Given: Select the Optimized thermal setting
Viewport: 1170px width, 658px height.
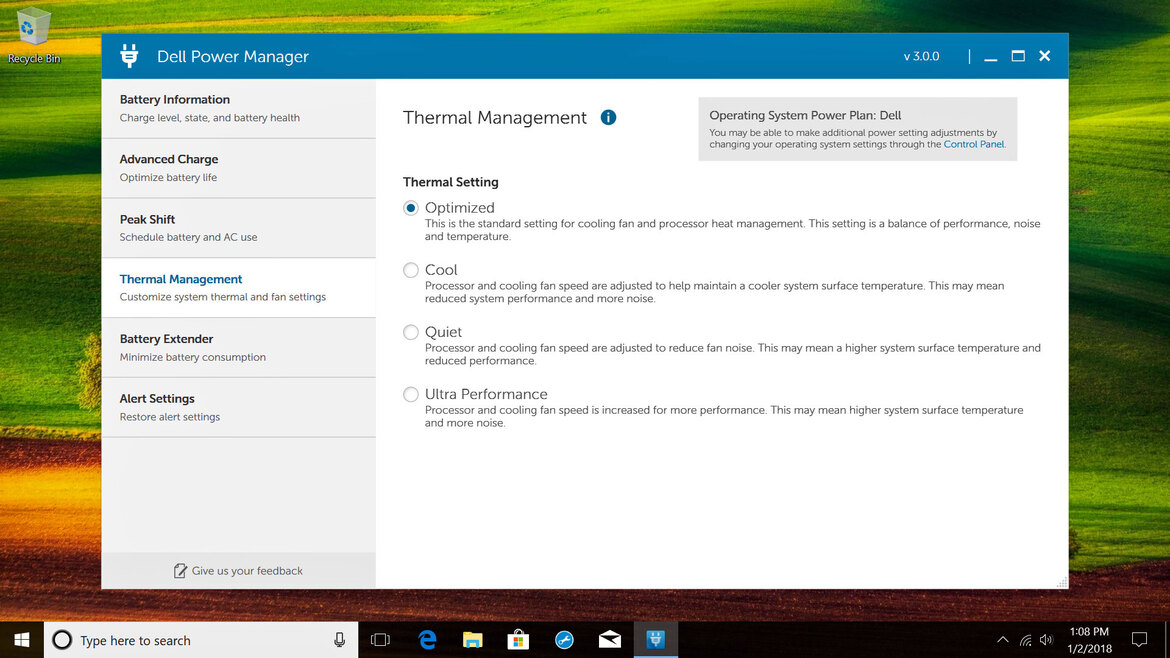Looking at the screenshot, I should click(x=410, y=207).
